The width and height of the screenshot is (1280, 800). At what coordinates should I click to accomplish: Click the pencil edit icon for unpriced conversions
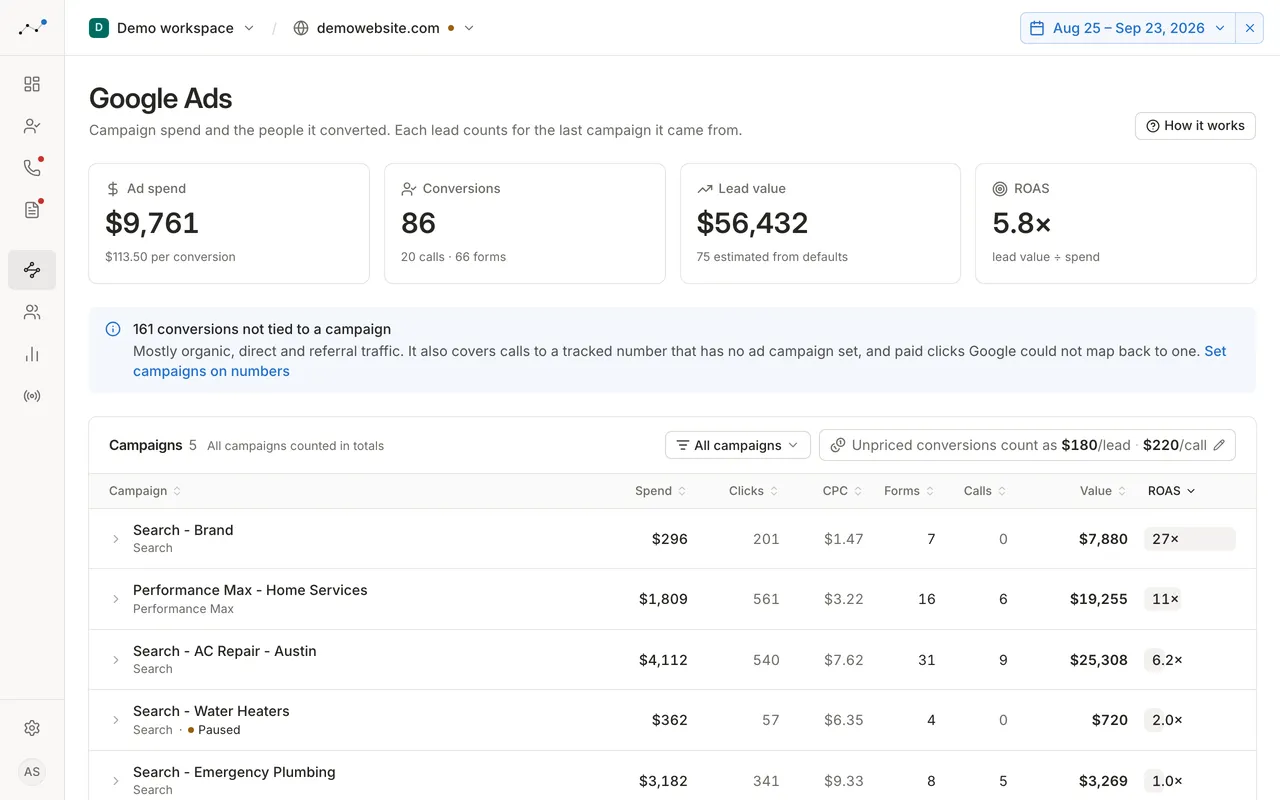[x=1219, y=445]
